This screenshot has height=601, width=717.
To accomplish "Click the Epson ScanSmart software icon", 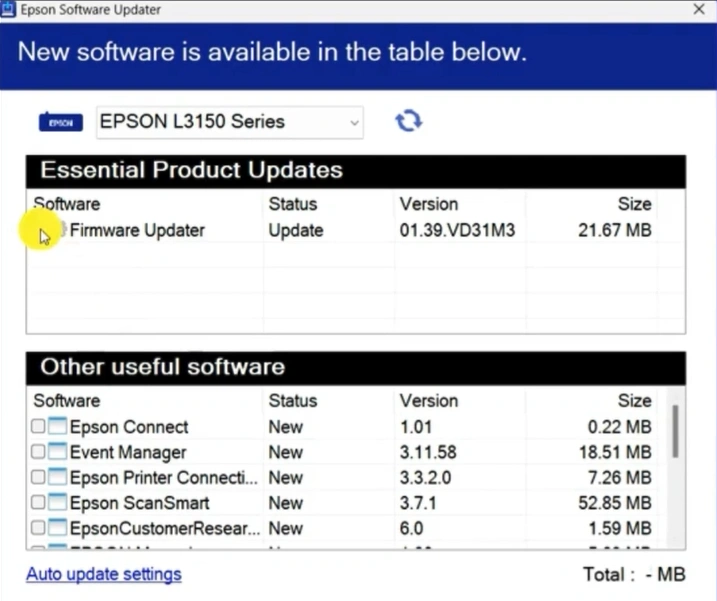I will (x=57, y=503).
